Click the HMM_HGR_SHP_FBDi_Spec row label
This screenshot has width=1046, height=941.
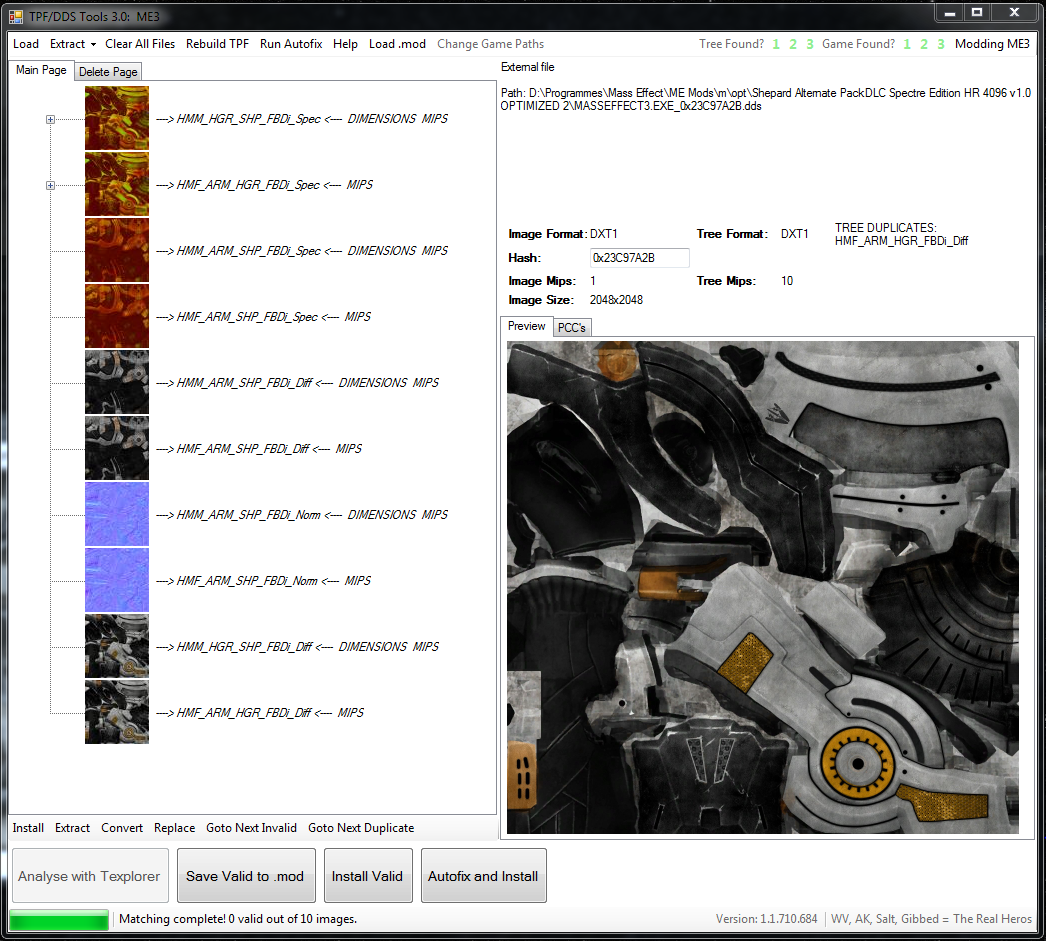(x=302, y=119)
